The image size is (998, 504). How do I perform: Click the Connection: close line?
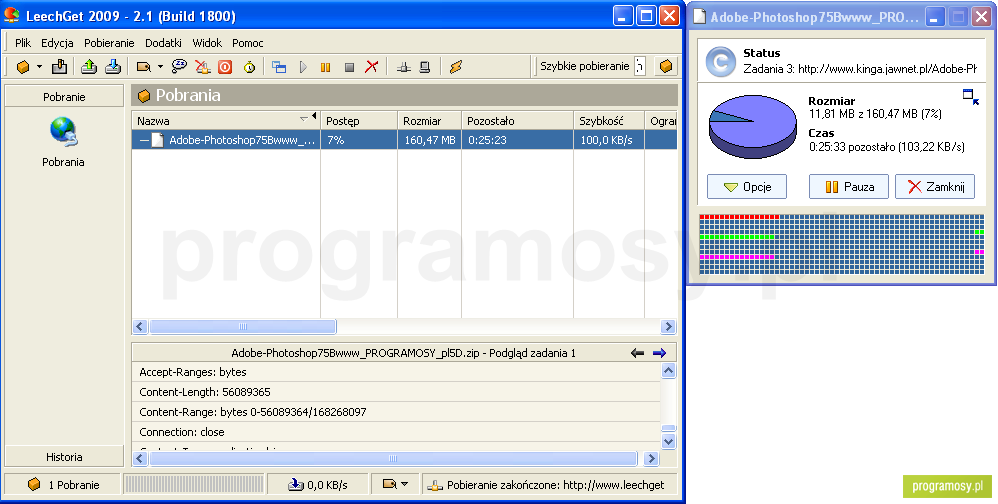(x=182, y=432)
